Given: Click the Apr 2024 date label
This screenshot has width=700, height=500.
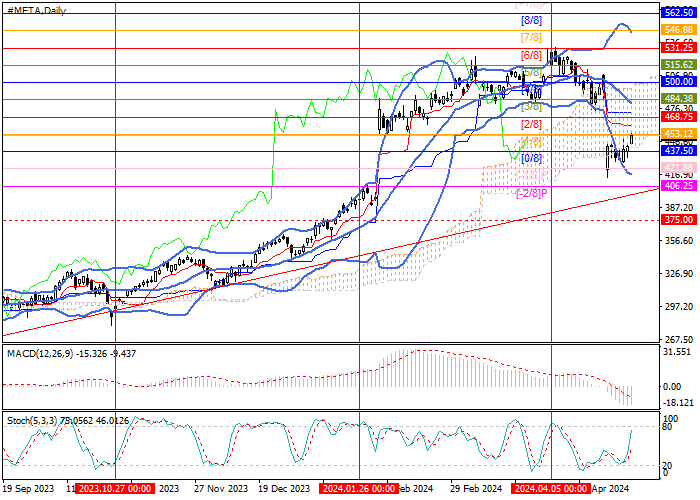Looking at the screenshot, I should [610, 489].
